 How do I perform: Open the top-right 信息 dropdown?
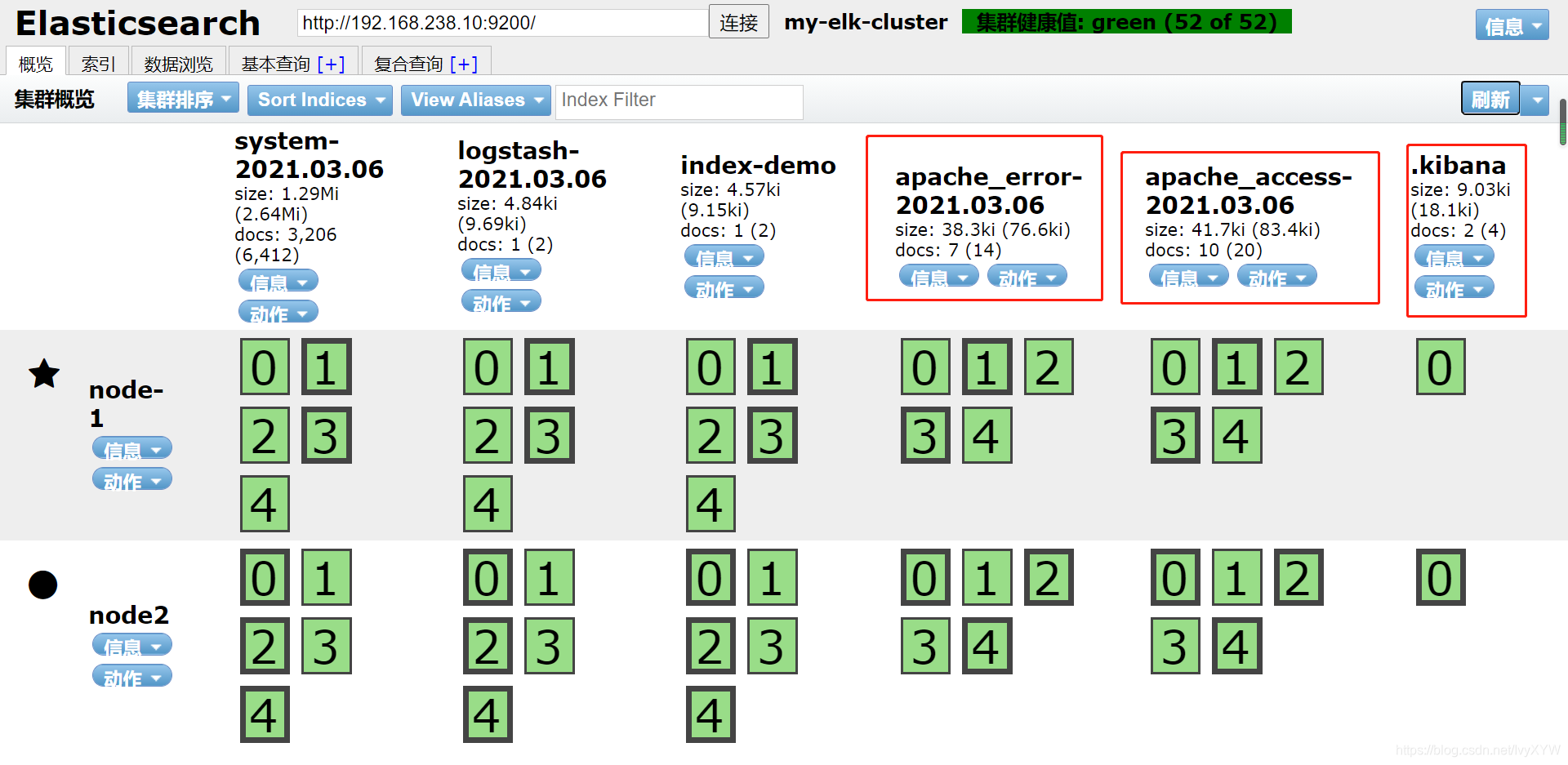pos(1512,25)
